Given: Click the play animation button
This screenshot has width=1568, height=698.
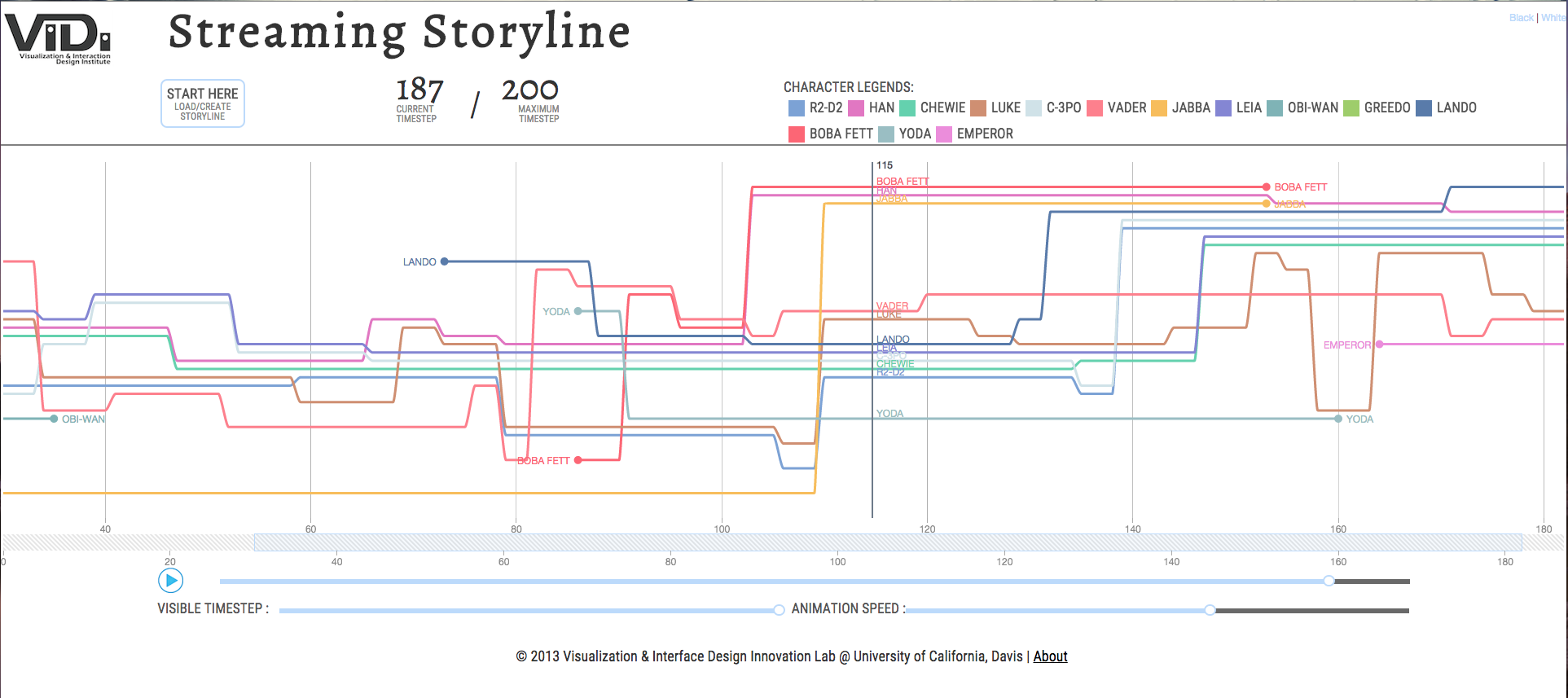Looking at the screenshot, I should coord(170,581).
